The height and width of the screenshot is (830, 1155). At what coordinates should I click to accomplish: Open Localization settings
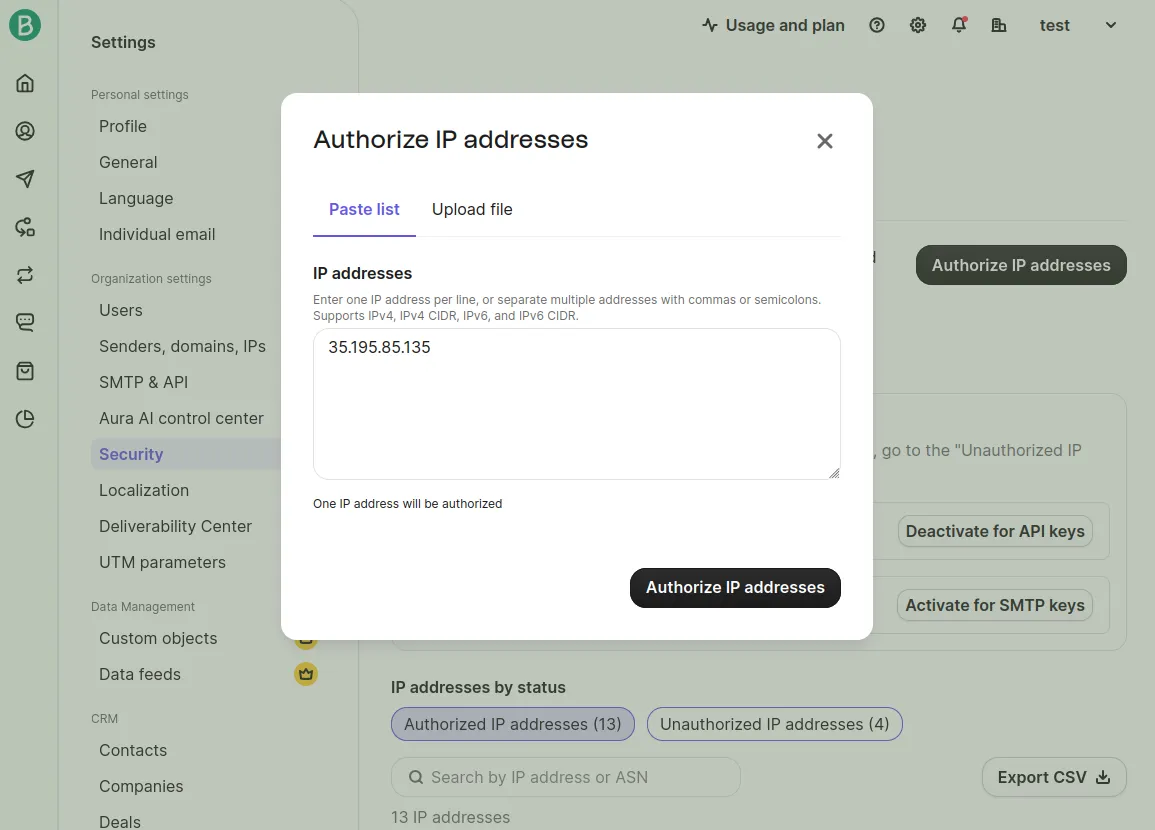coord(144,490)
